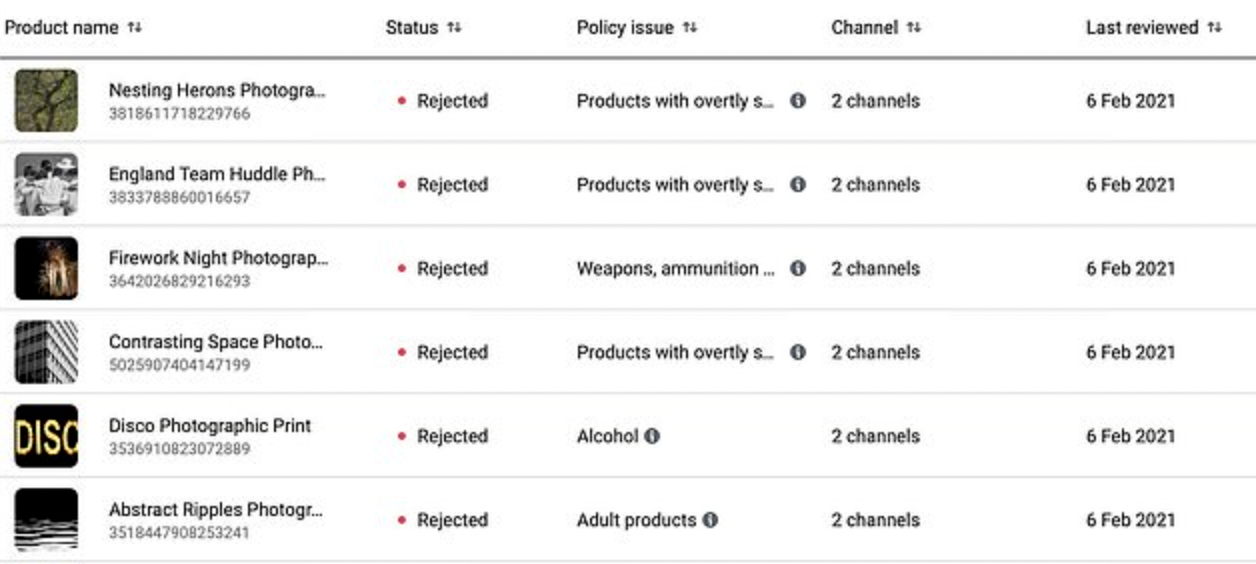Open info icon for England Team Huddle policy issue
The width and height of the screenshot is (1256, 564).
[798, 185]
